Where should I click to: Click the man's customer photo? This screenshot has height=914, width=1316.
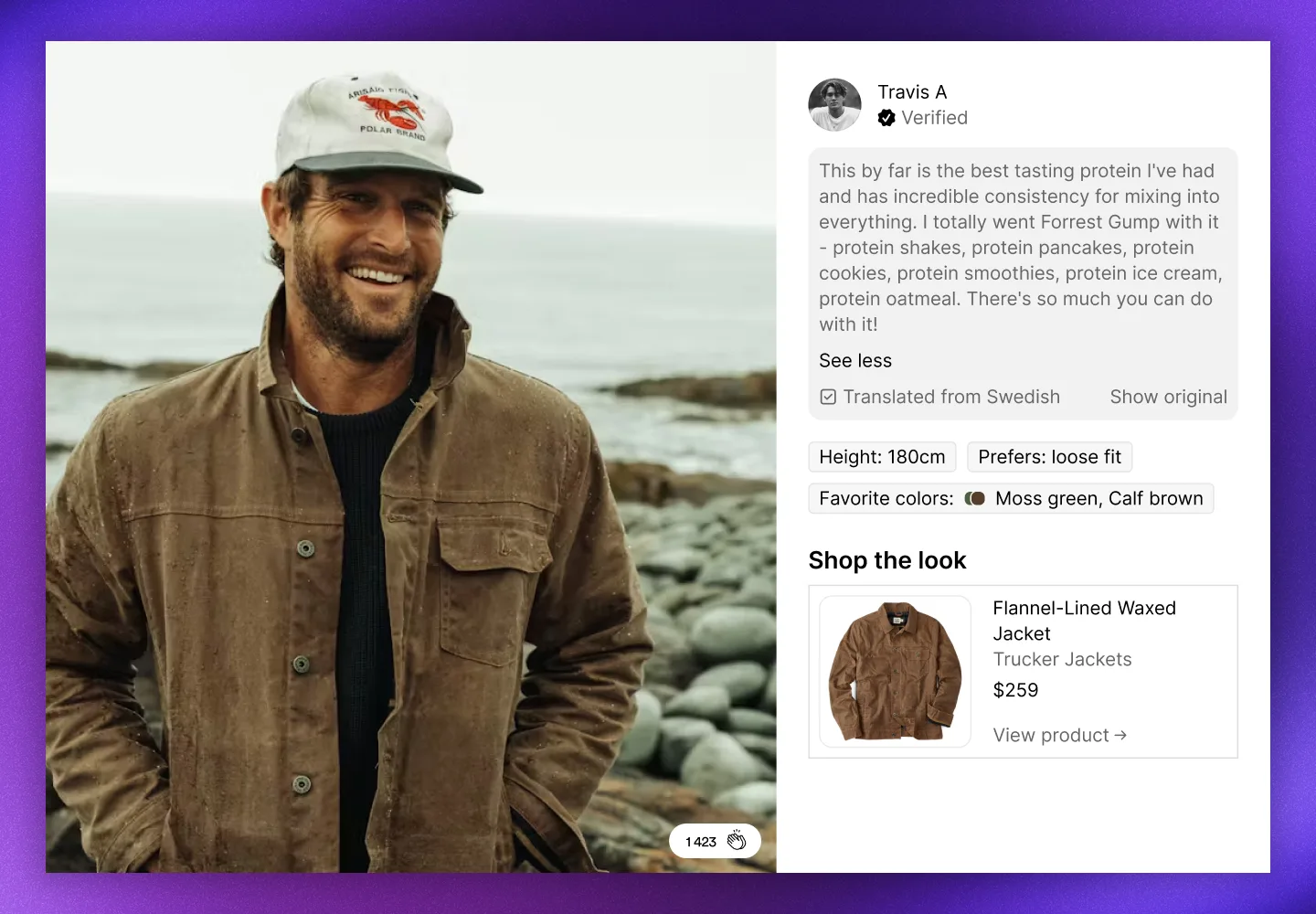[411, 457]
